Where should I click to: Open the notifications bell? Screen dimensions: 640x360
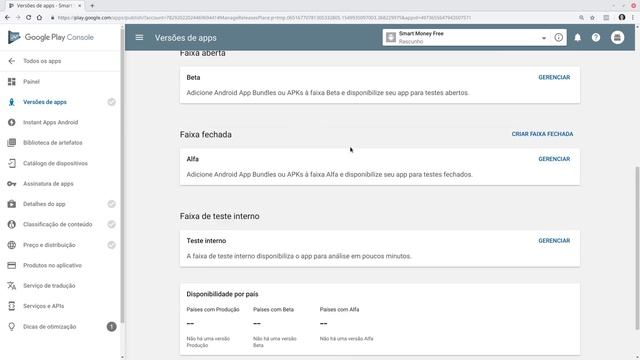click(578, 38)
